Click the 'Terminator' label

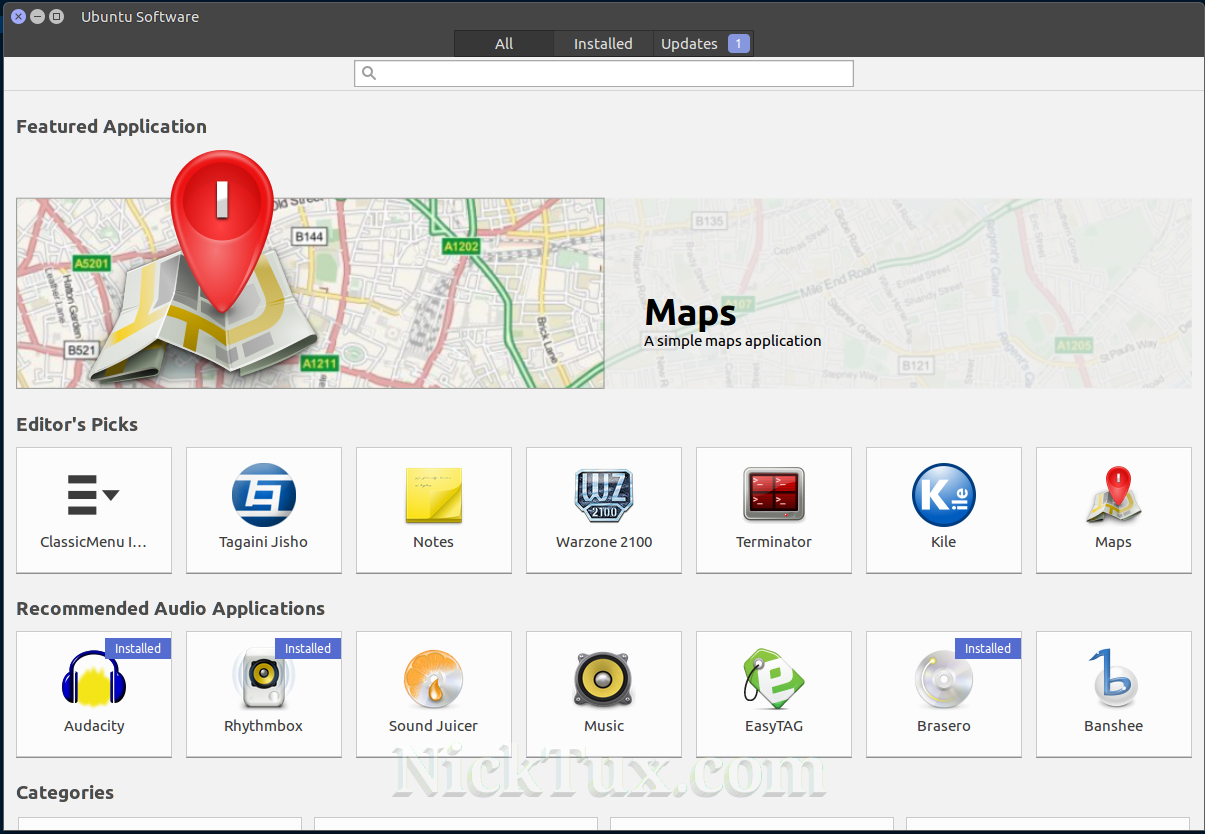click(x=774, y=542)
